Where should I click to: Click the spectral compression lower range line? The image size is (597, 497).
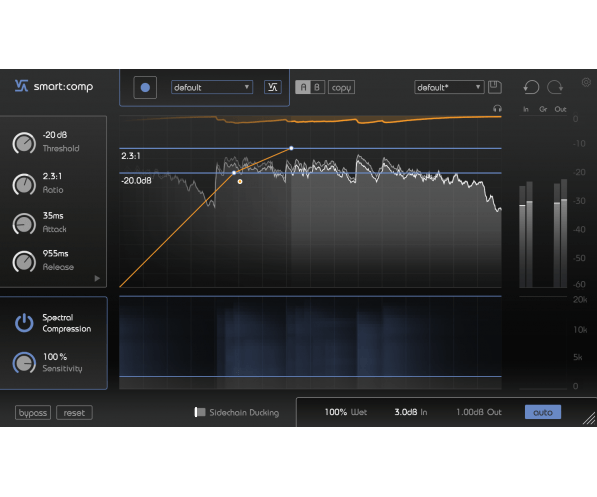pyautogui.click(x=310, y=377)
